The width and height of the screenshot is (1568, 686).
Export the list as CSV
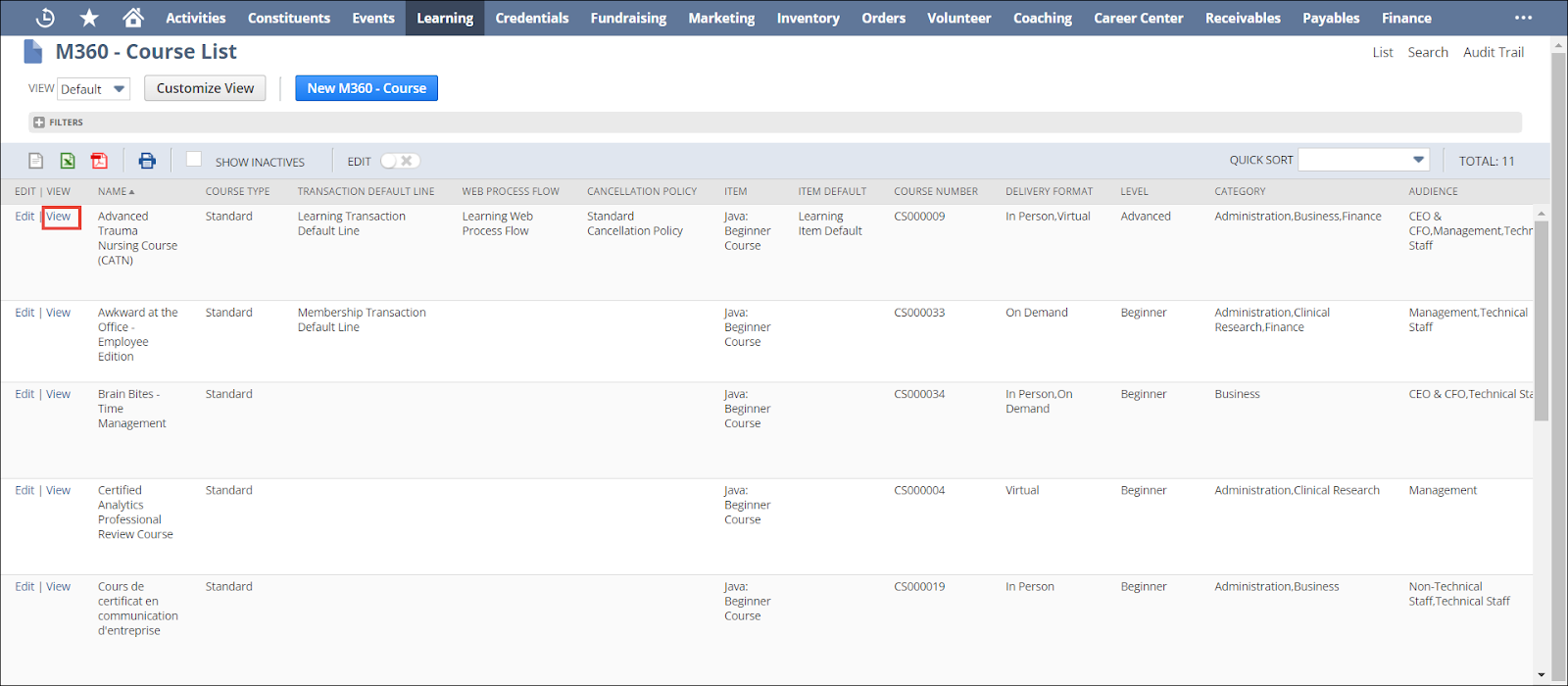coord(36,161)
